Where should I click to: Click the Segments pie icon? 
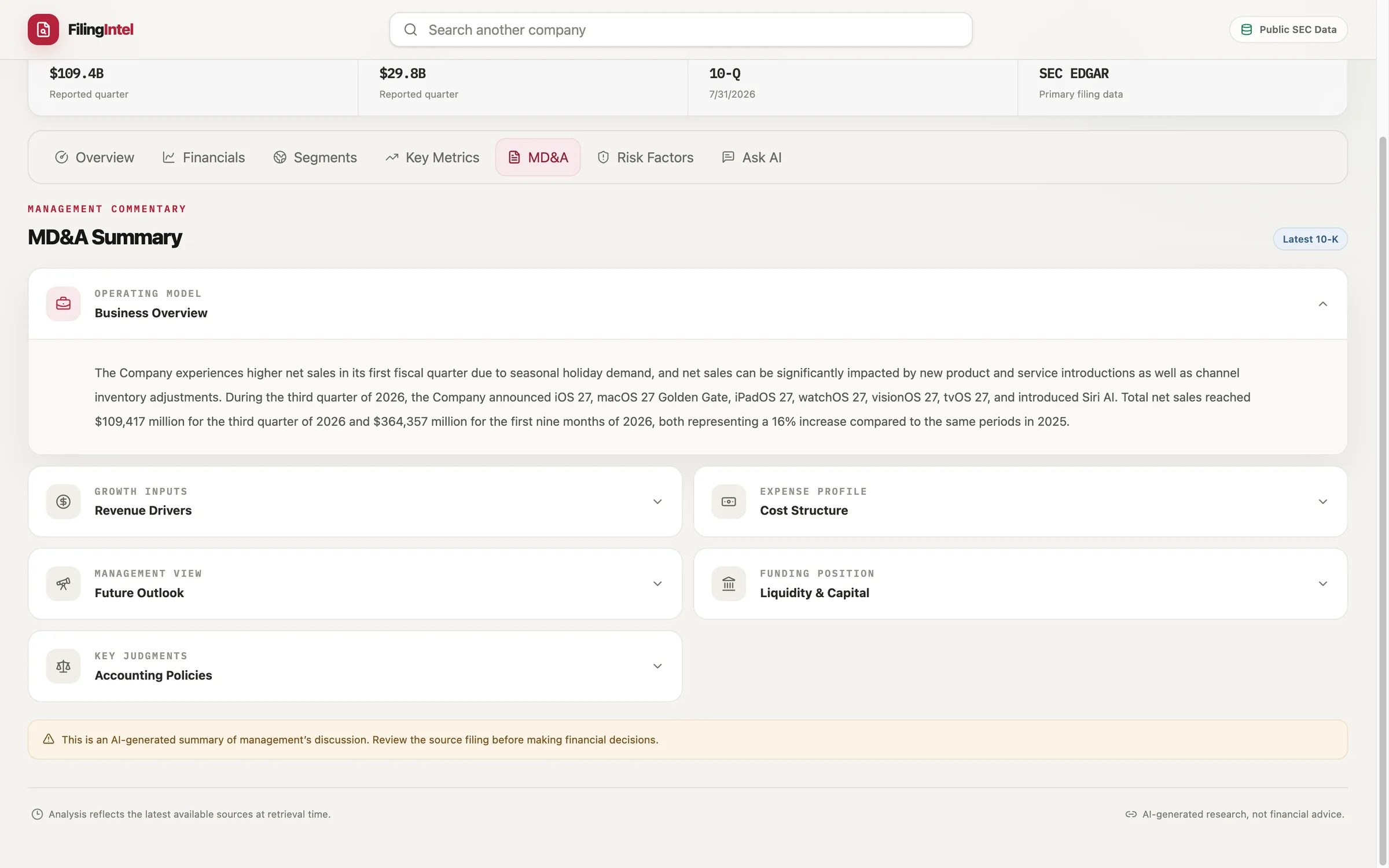point(280,157)
